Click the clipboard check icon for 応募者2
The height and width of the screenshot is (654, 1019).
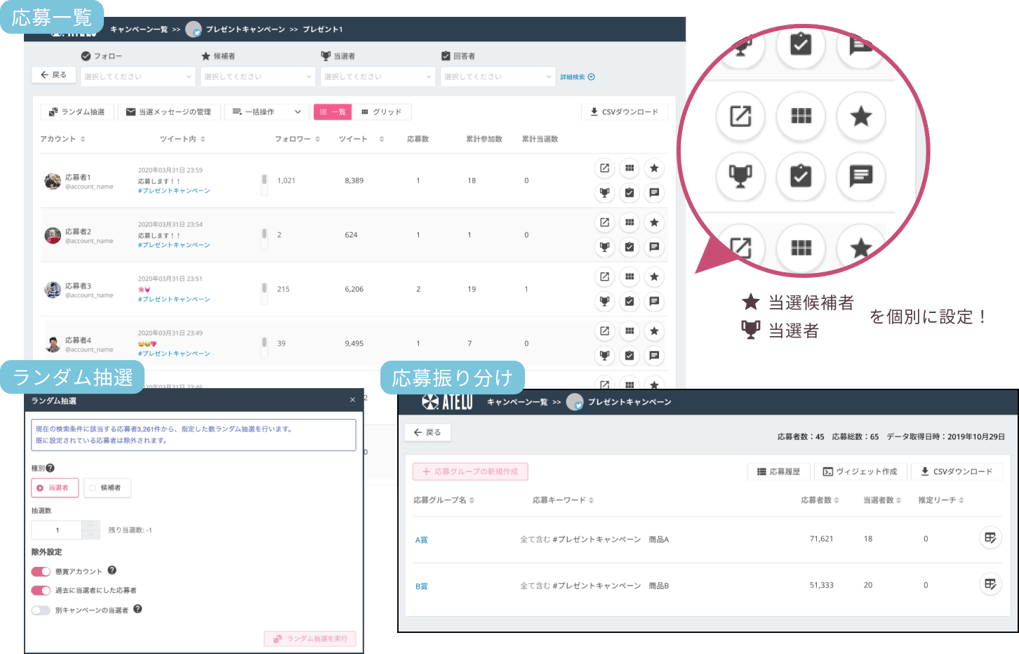click(629, 247)
